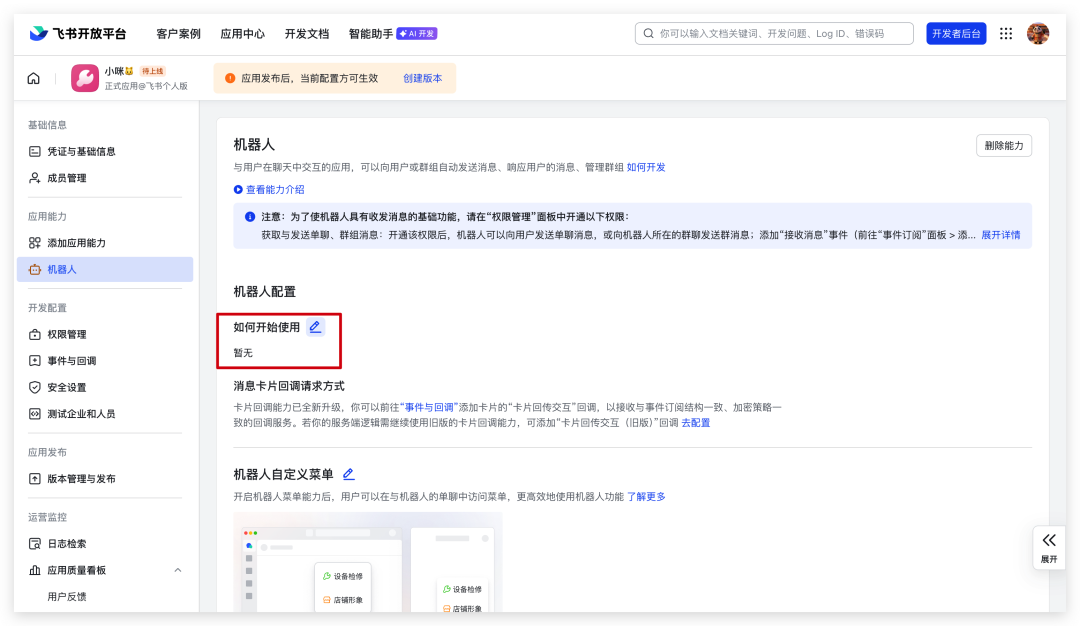Image resolution: width=1080 pixels, height=626 pixels.
Task: Click the user avatar in top right
Action: (1038, 33)
